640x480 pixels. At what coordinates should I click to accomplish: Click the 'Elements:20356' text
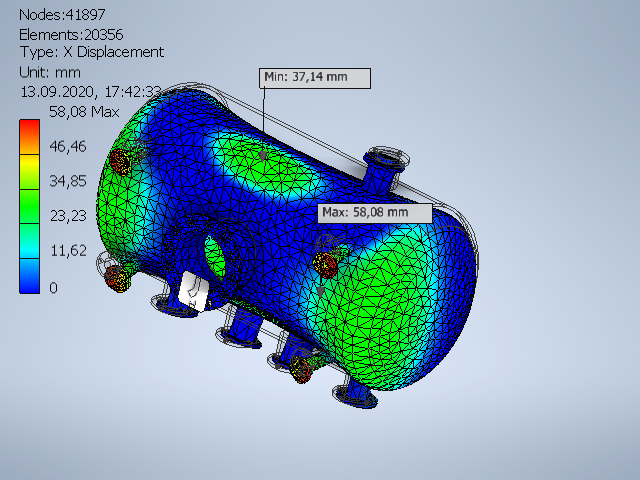[x=71, y=35]
